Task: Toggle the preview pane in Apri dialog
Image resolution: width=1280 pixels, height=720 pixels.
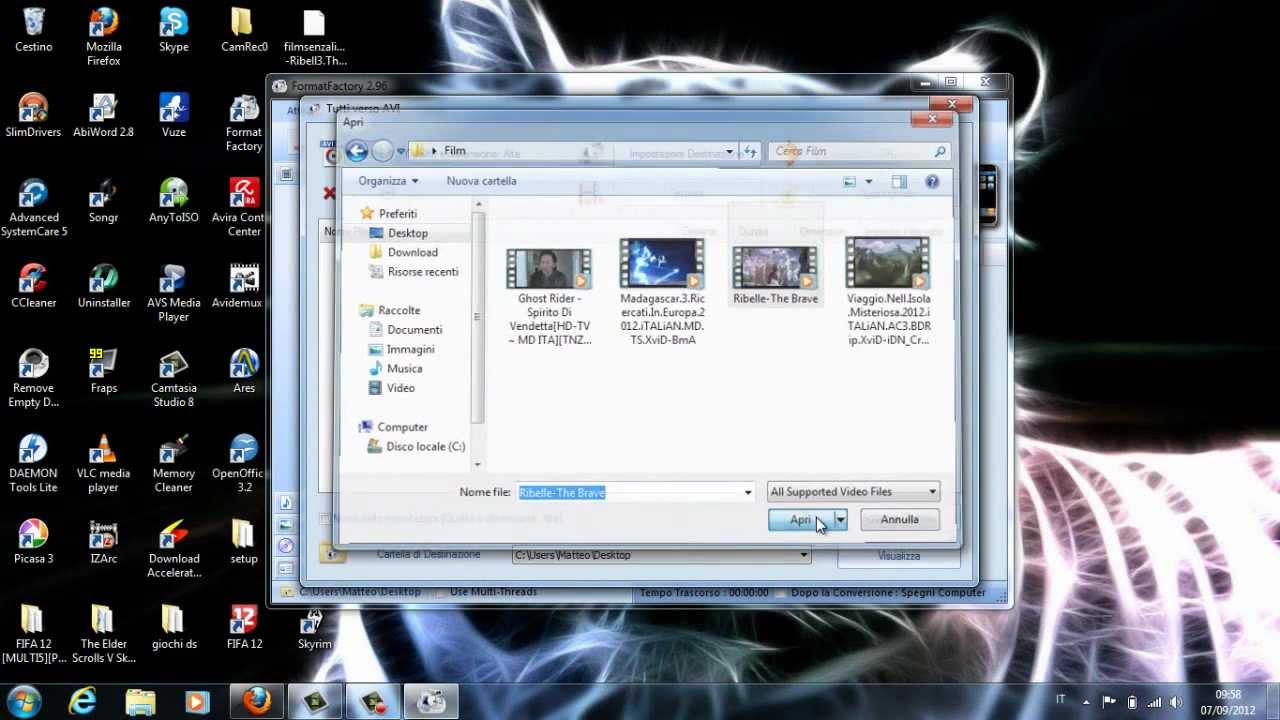Action: point(899,181)
